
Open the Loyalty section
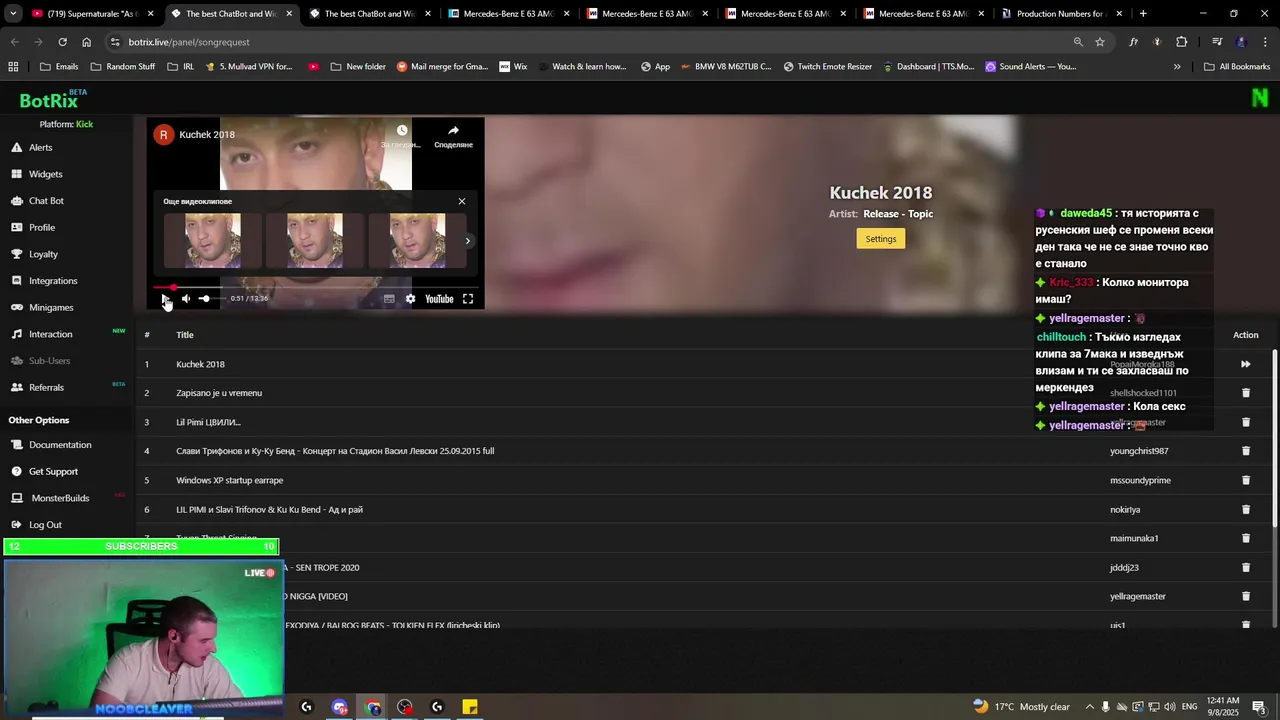pyautogui.click(x=43, y=254)
